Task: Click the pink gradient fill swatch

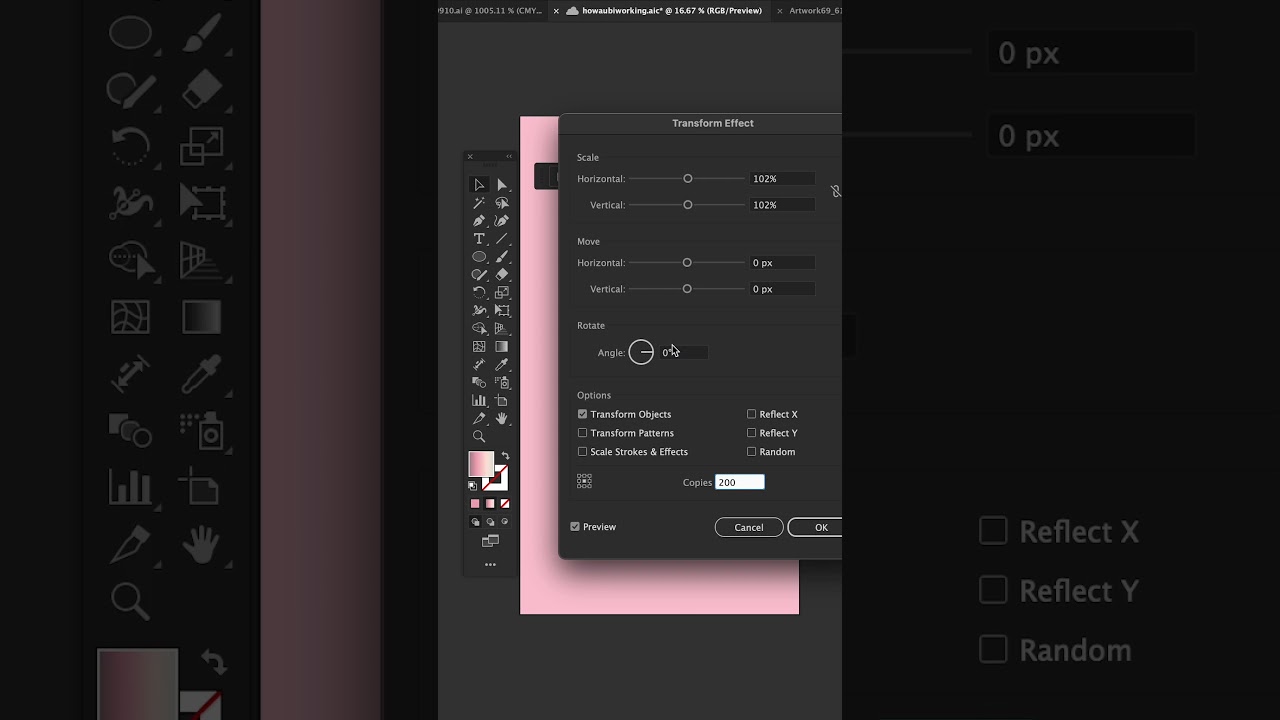Action: pos(480,463)
